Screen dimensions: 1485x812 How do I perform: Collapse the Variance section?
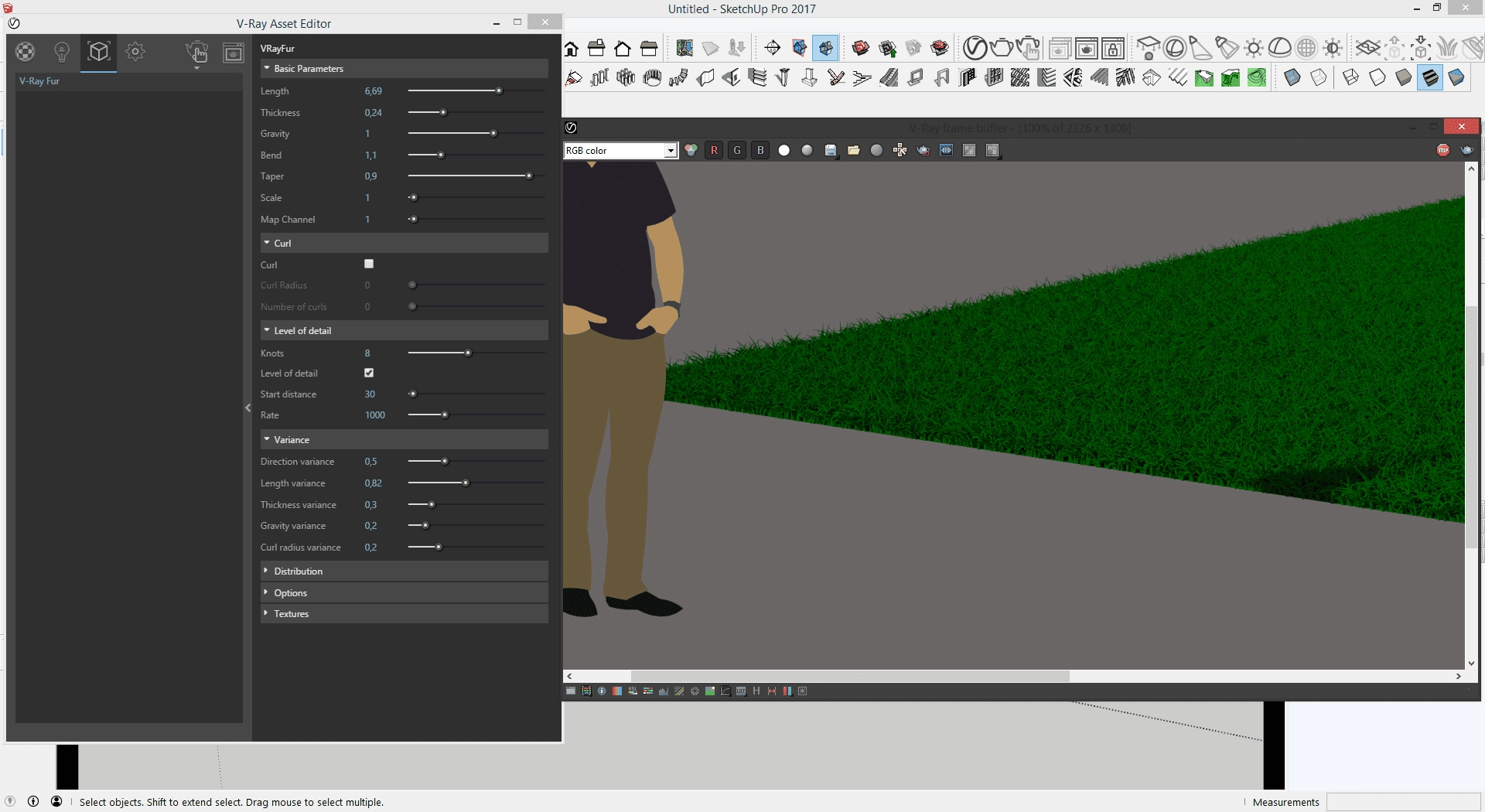point(404,439)
